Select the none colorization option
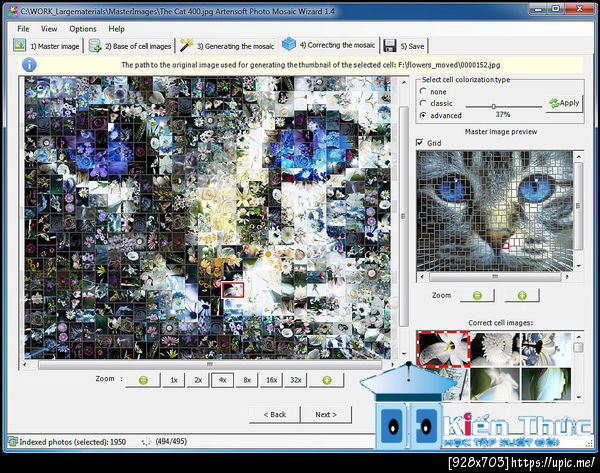Viewport: 600px width, 473px height. click(x=423, y=91)
